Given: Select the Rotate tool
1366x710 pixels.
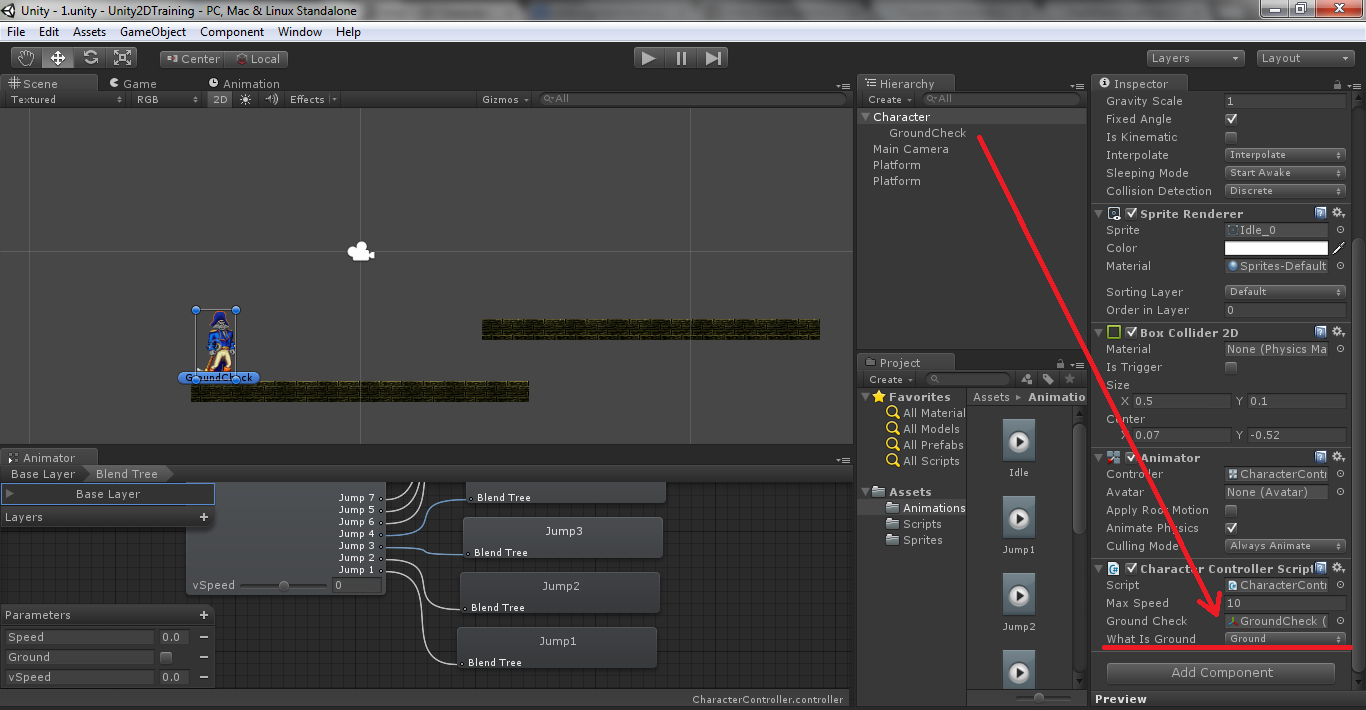Looking at the screenshot, I should (x=90, y=58).
